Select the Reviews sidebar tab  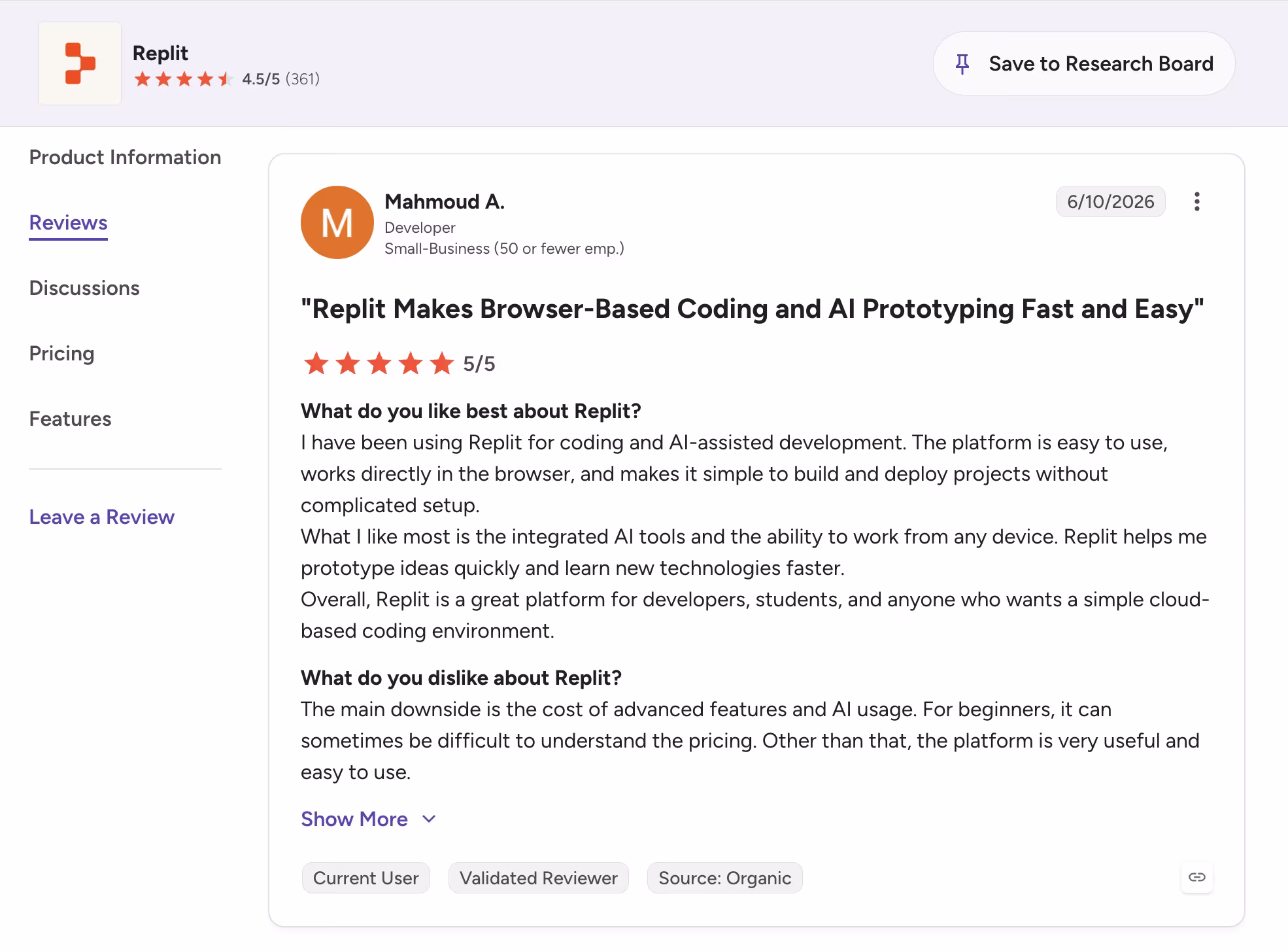68,223
